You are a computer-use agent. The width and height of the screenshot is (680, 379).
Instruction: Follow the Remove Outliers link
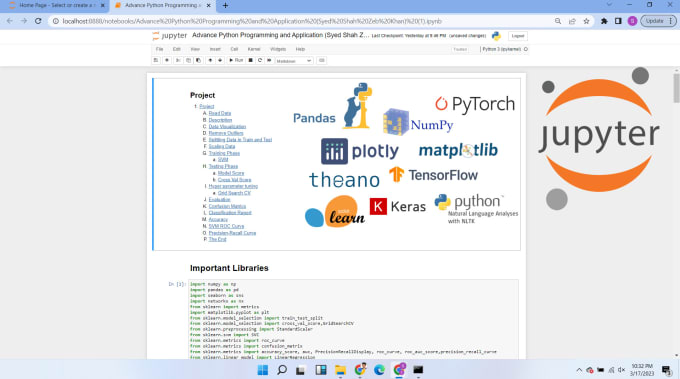coord(226,133)
